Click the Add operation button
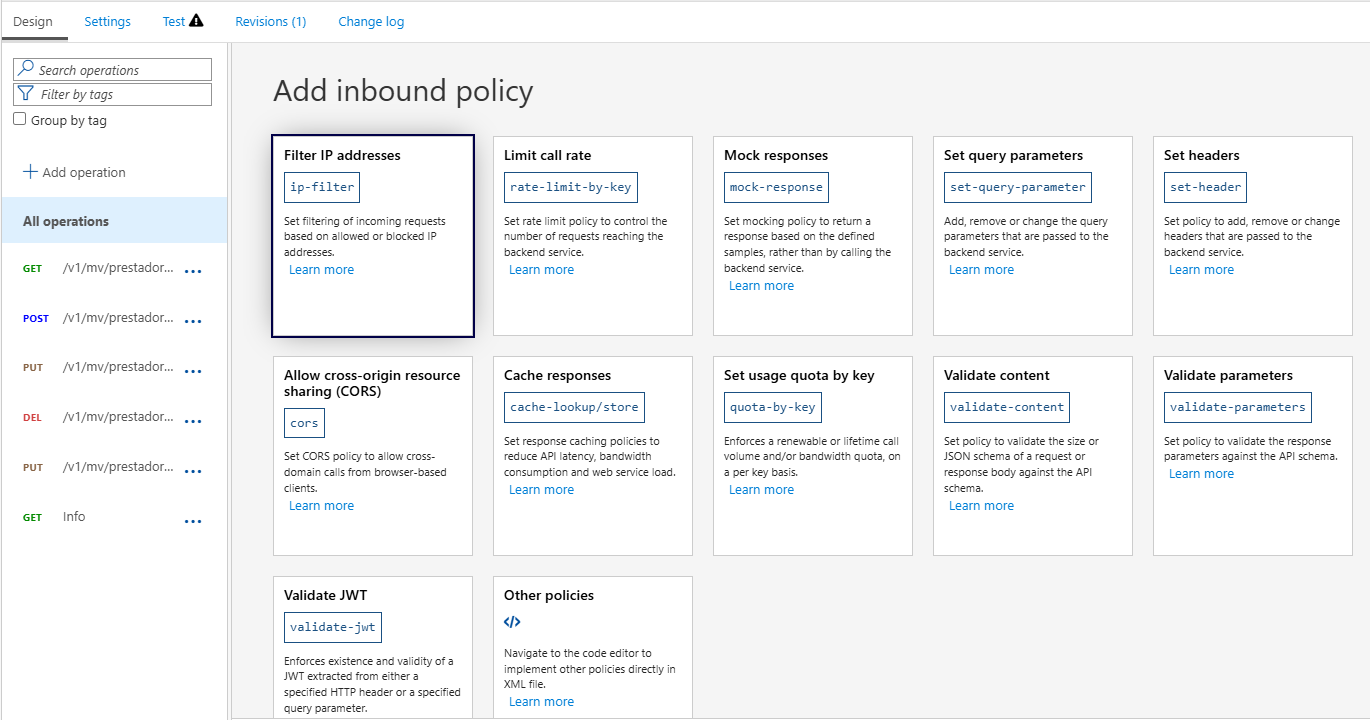This screenshot has height=720, width=1370. 75,172
